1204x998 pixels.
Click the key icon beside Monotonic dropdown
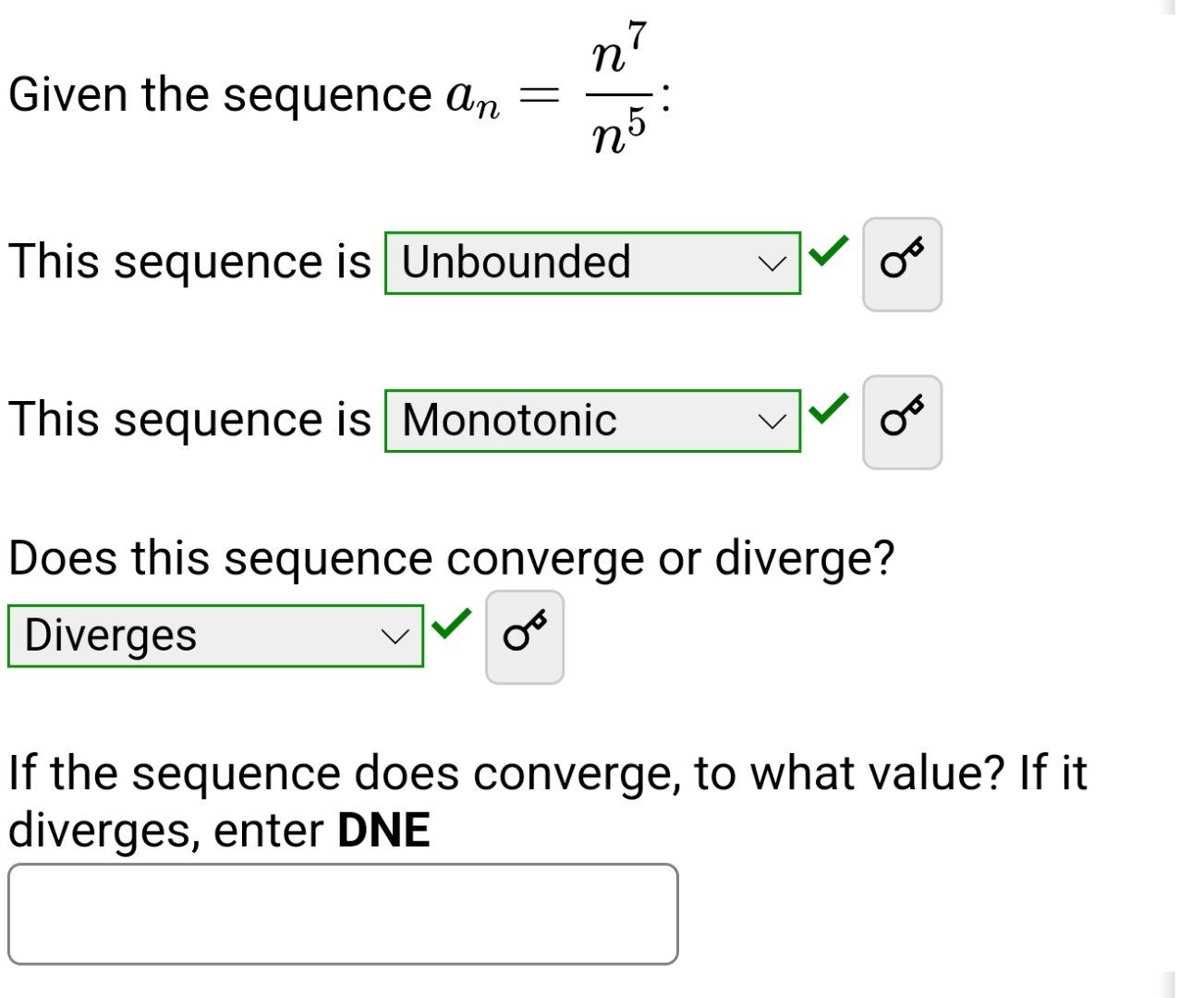point(902,422)
